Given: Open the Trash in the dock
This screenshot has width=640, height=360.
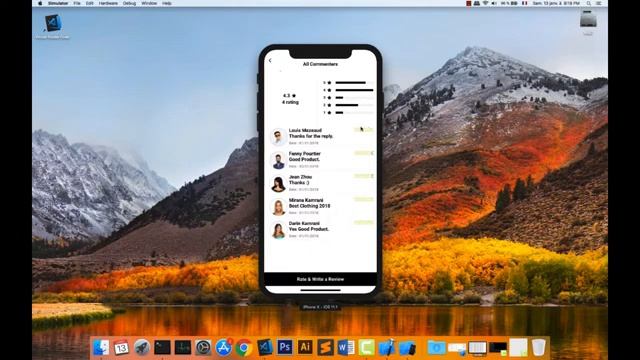Looking at the screenshot, I should tap(539, 347).
